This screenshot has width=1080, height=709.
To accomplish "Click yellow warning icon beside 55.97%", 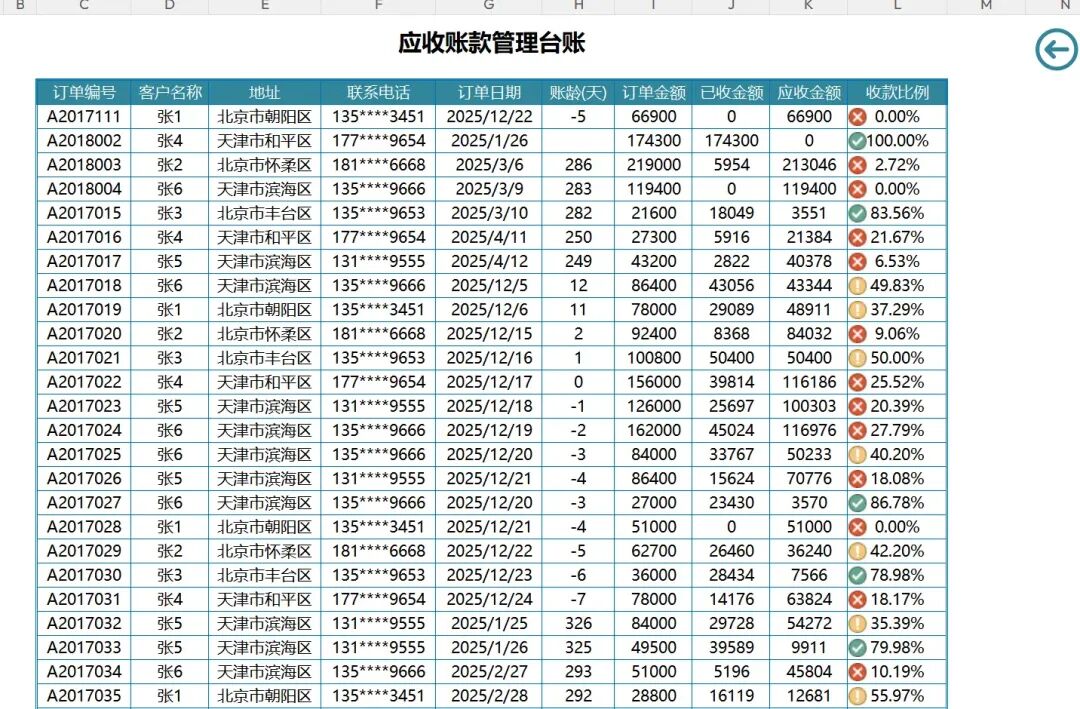I will coord(857,696).
